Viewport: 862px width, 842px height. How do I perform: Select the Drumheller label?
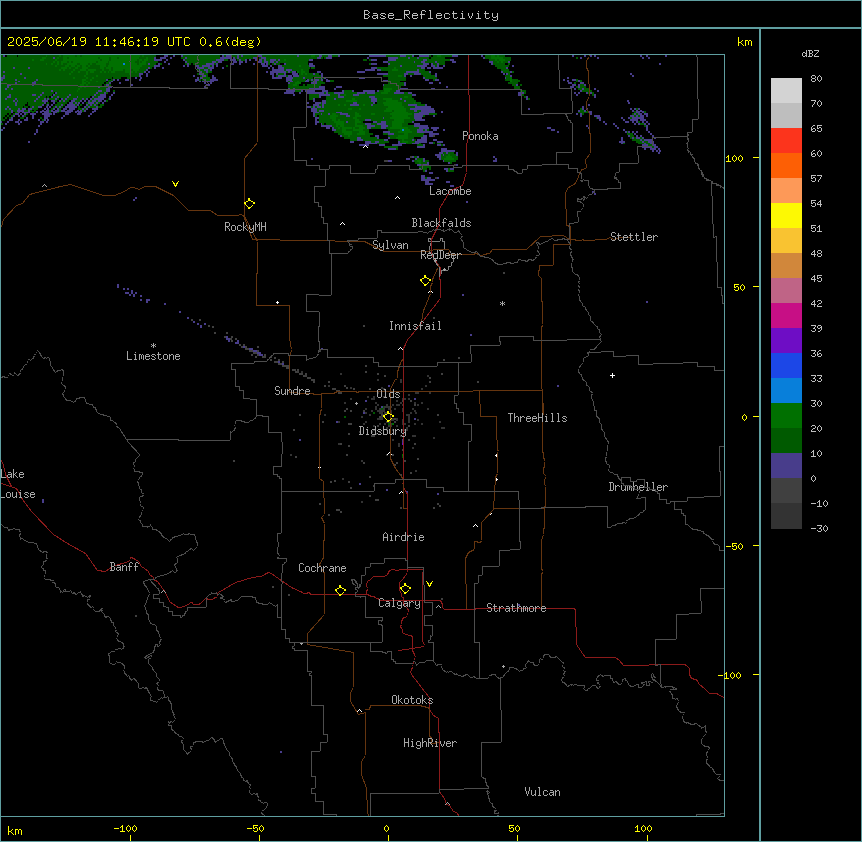click(x=638, y=487)
